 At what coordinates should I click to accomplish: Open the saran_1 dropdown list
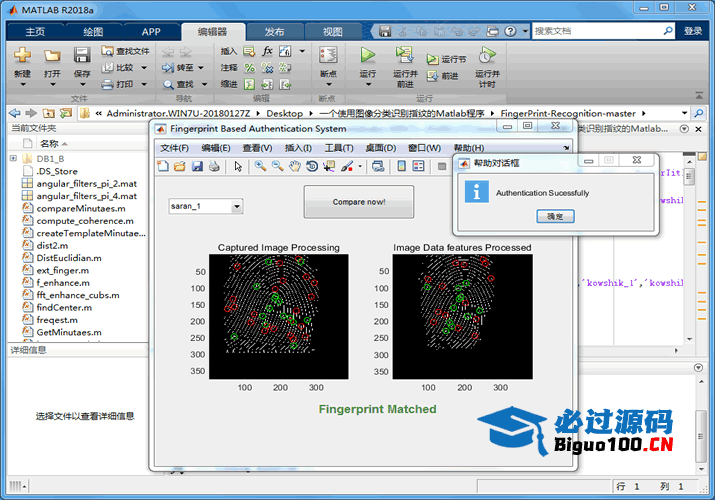237,206
